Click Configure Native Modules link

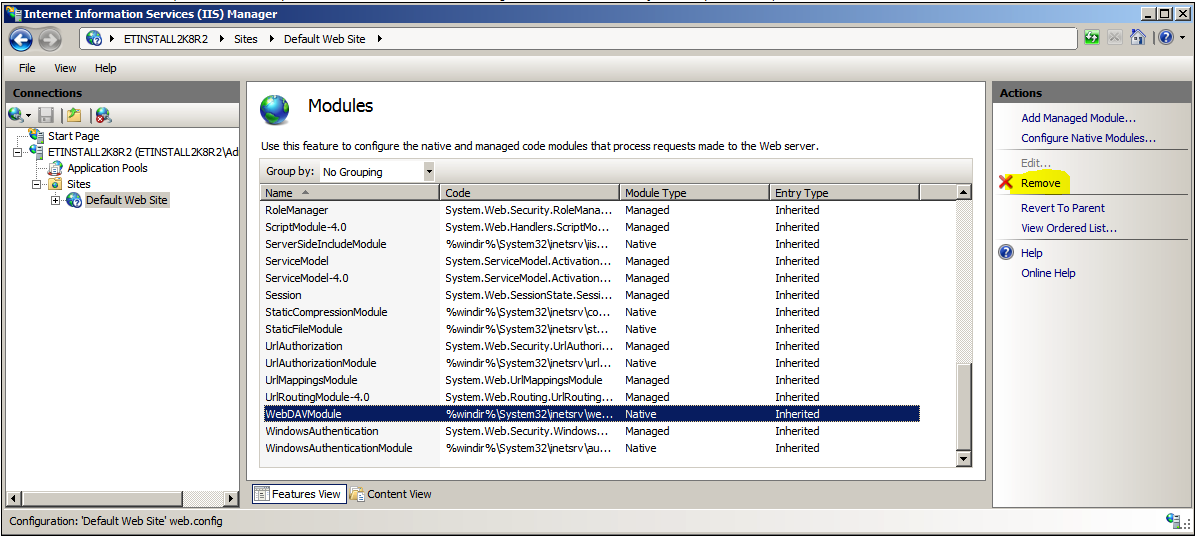coord(1088,138)
